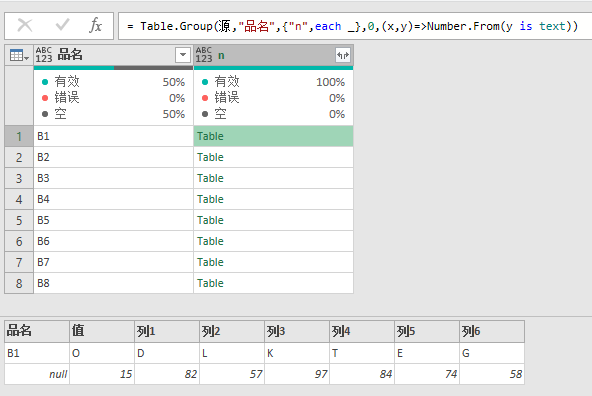
Task: Open Table link in row 2
Action: pyautogui.click(x=210, y=157)
